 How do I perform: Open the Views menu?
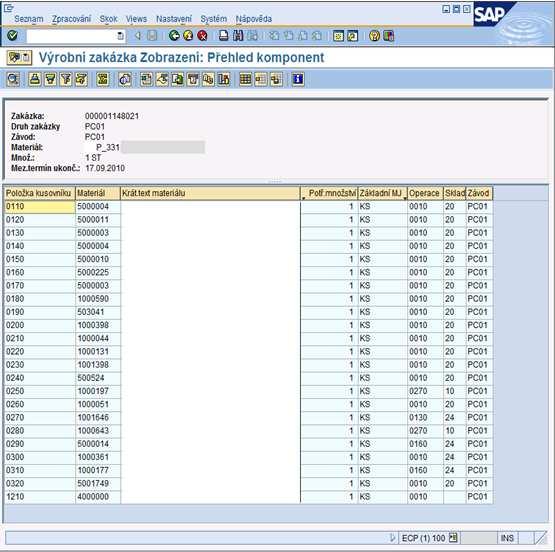(136, 19)
